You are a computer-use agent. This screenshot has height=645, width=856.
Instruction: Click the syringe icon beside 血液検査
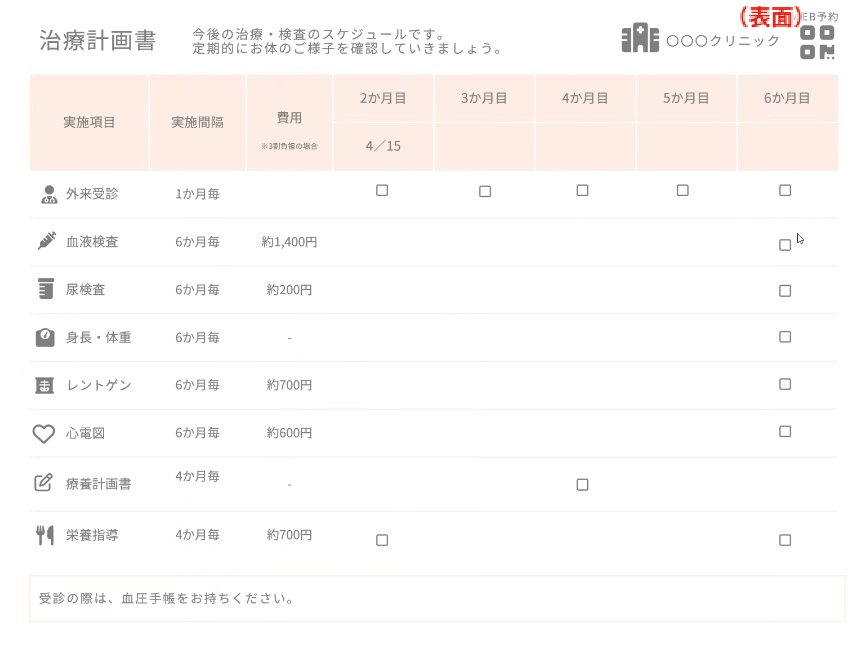tap(46, 241)
